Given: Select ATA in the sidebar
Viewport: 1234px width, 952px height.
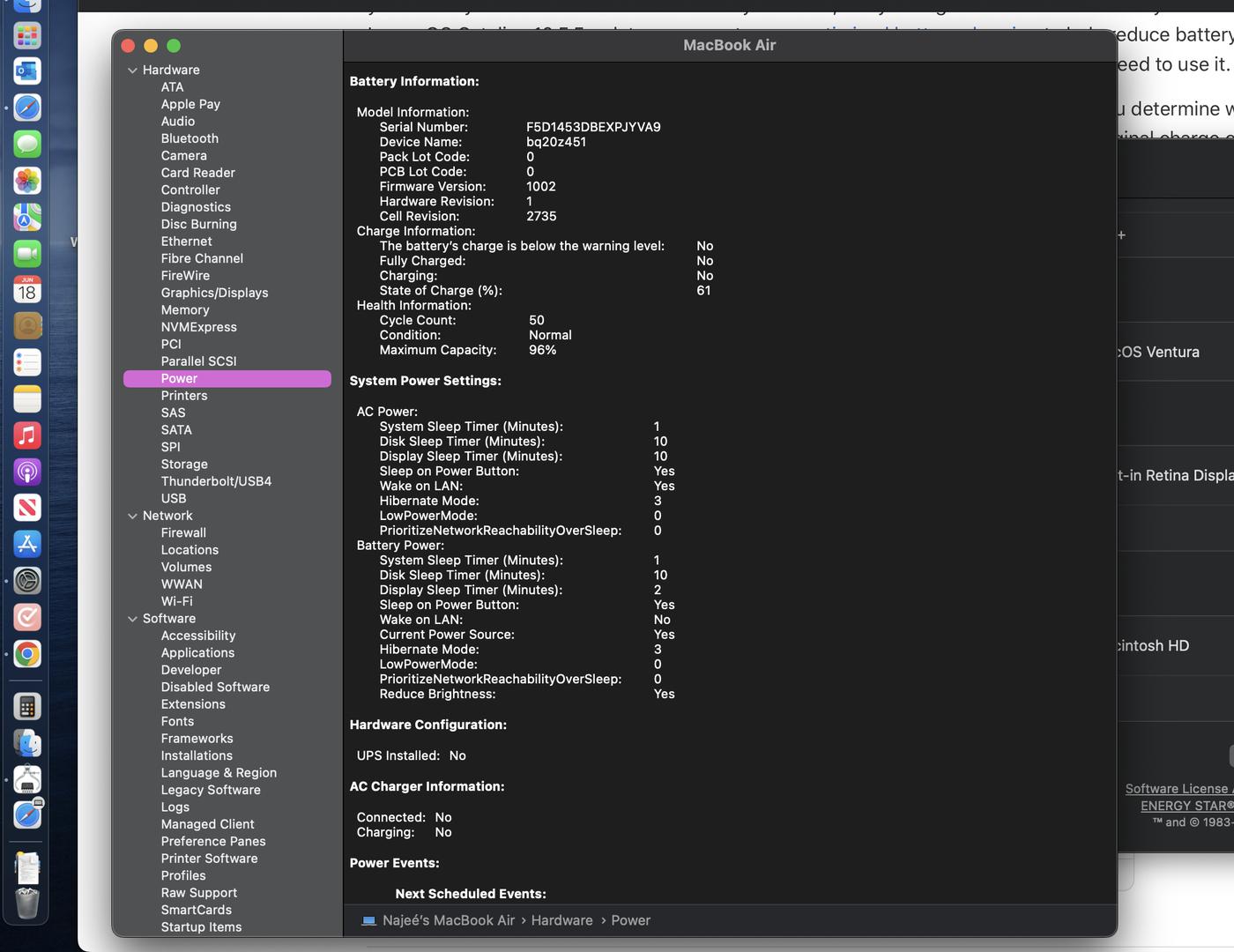Looking at the screenshot, I should [172, 87].
